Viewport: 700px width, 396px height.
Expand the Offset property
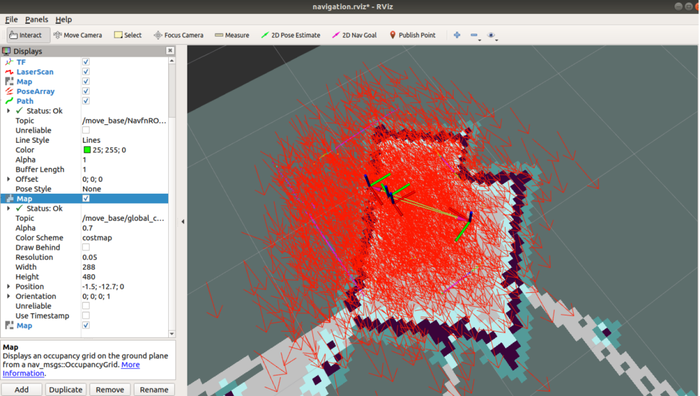8,179
